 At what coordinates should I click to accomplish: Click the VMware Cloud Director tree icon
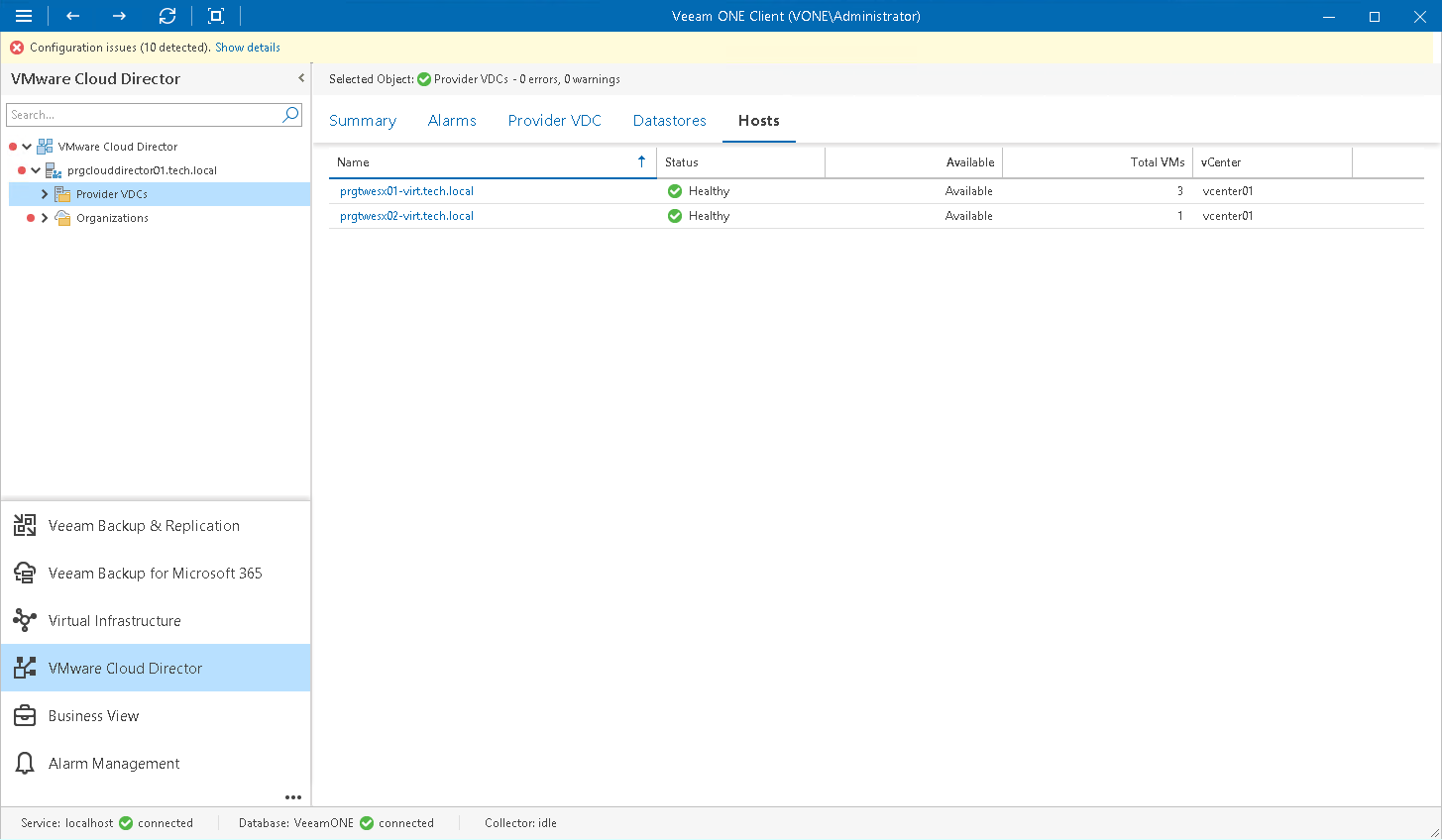[45, 147]
